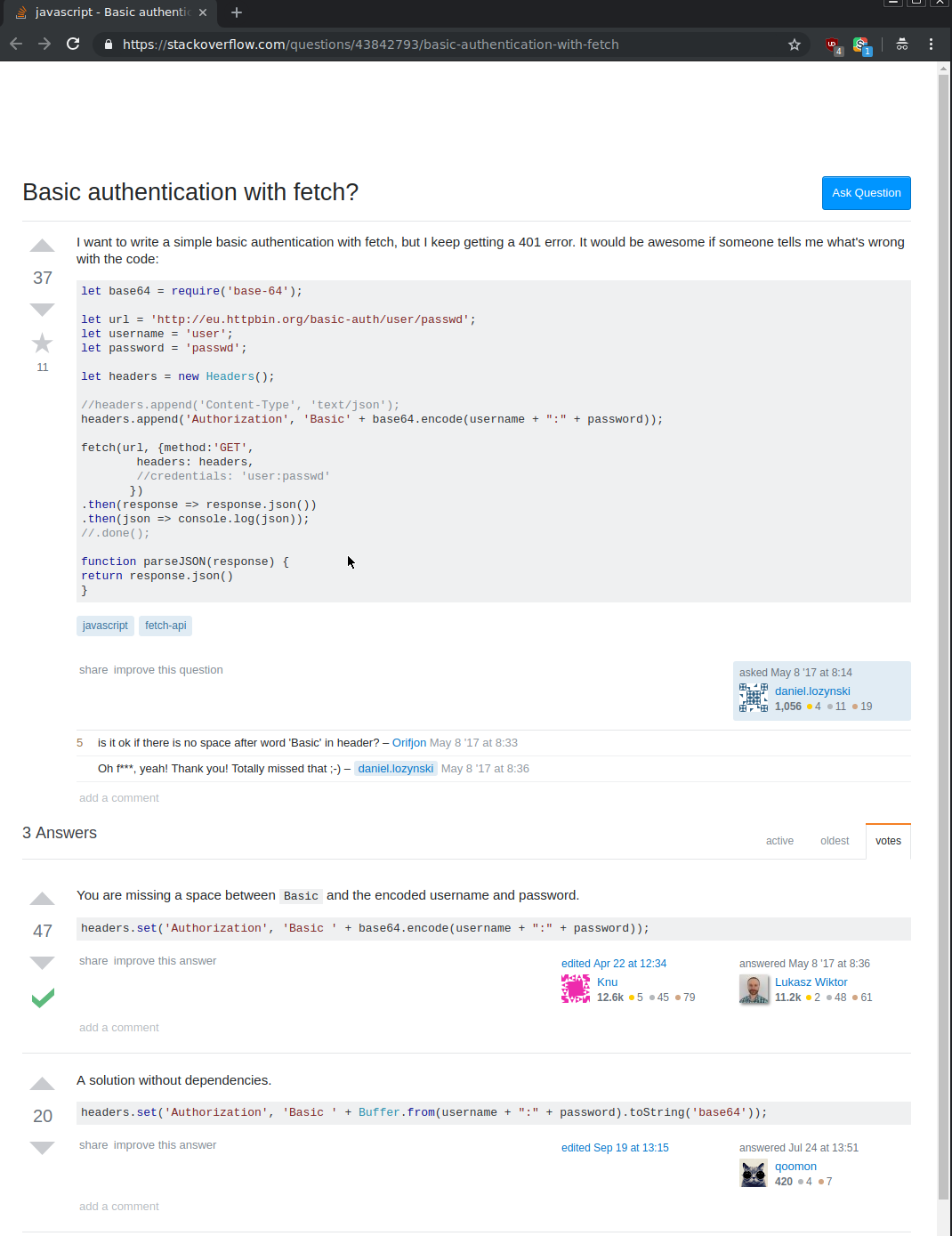Upvote the question

[42, 246]
